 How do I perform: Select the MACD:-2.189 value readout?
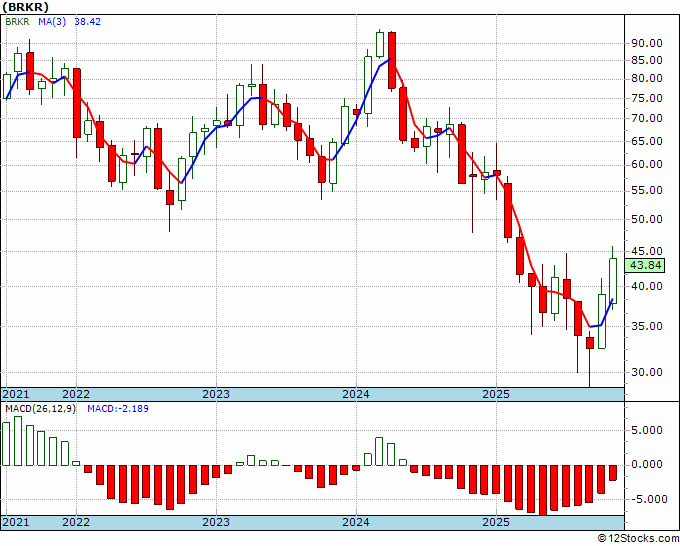tap(118, 409)
